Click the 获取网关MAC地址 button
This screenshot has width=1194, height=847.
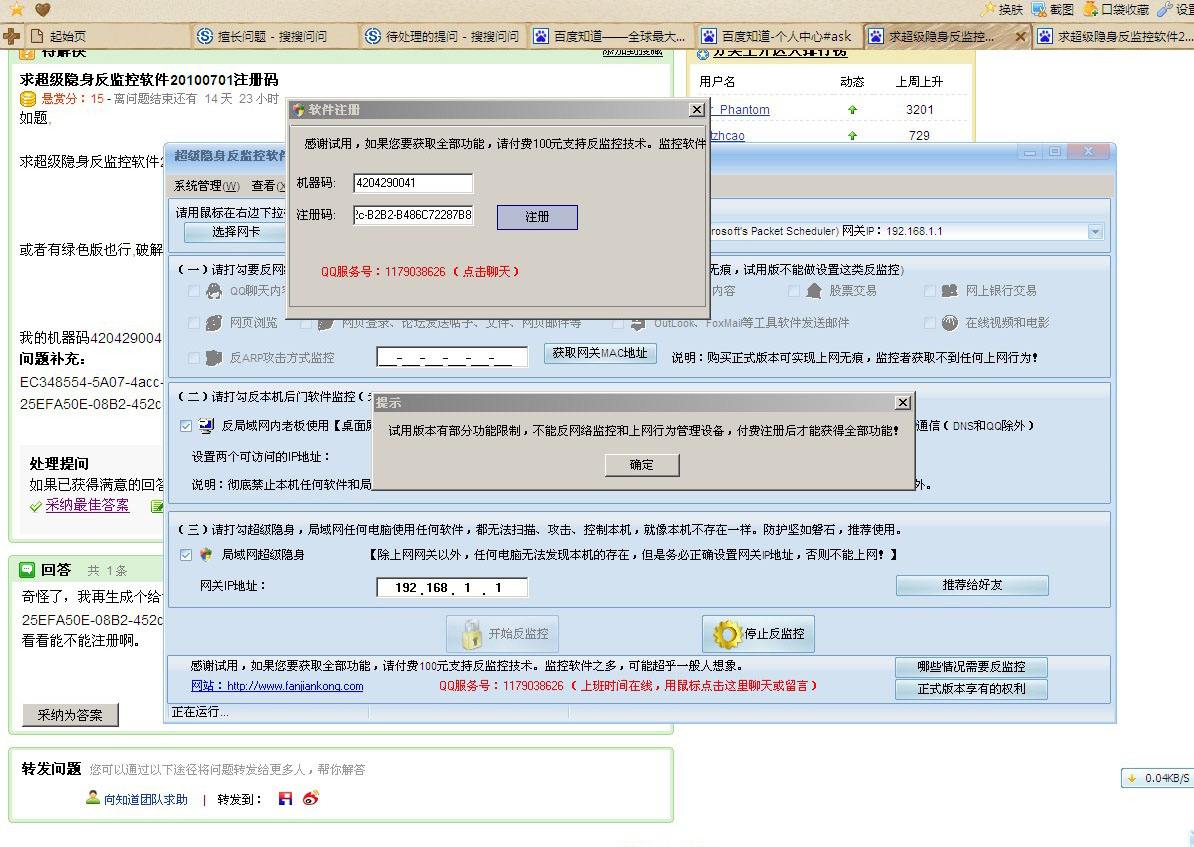pos(600,353)
